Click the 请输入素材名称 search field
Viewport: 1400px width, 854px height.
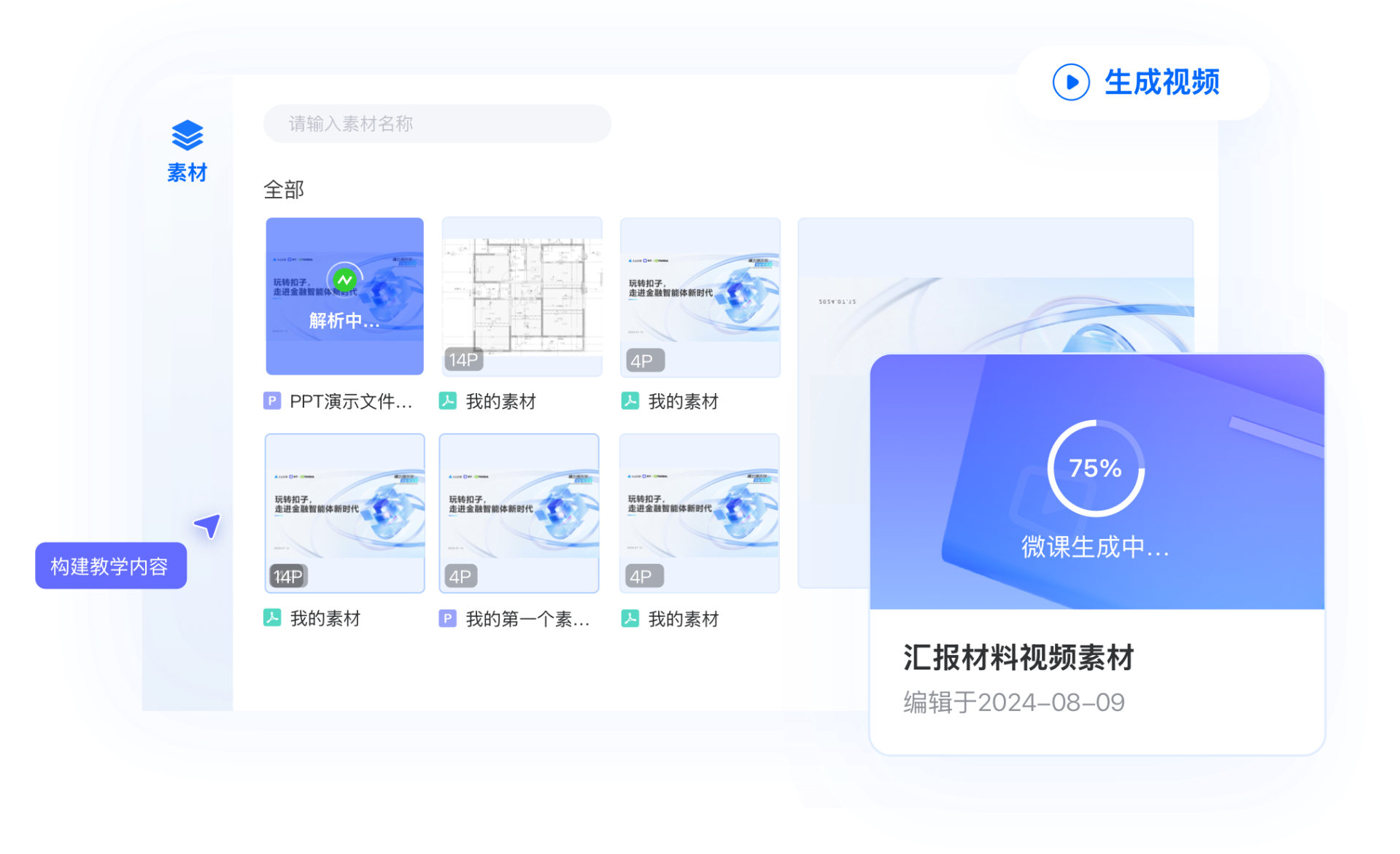436,123
